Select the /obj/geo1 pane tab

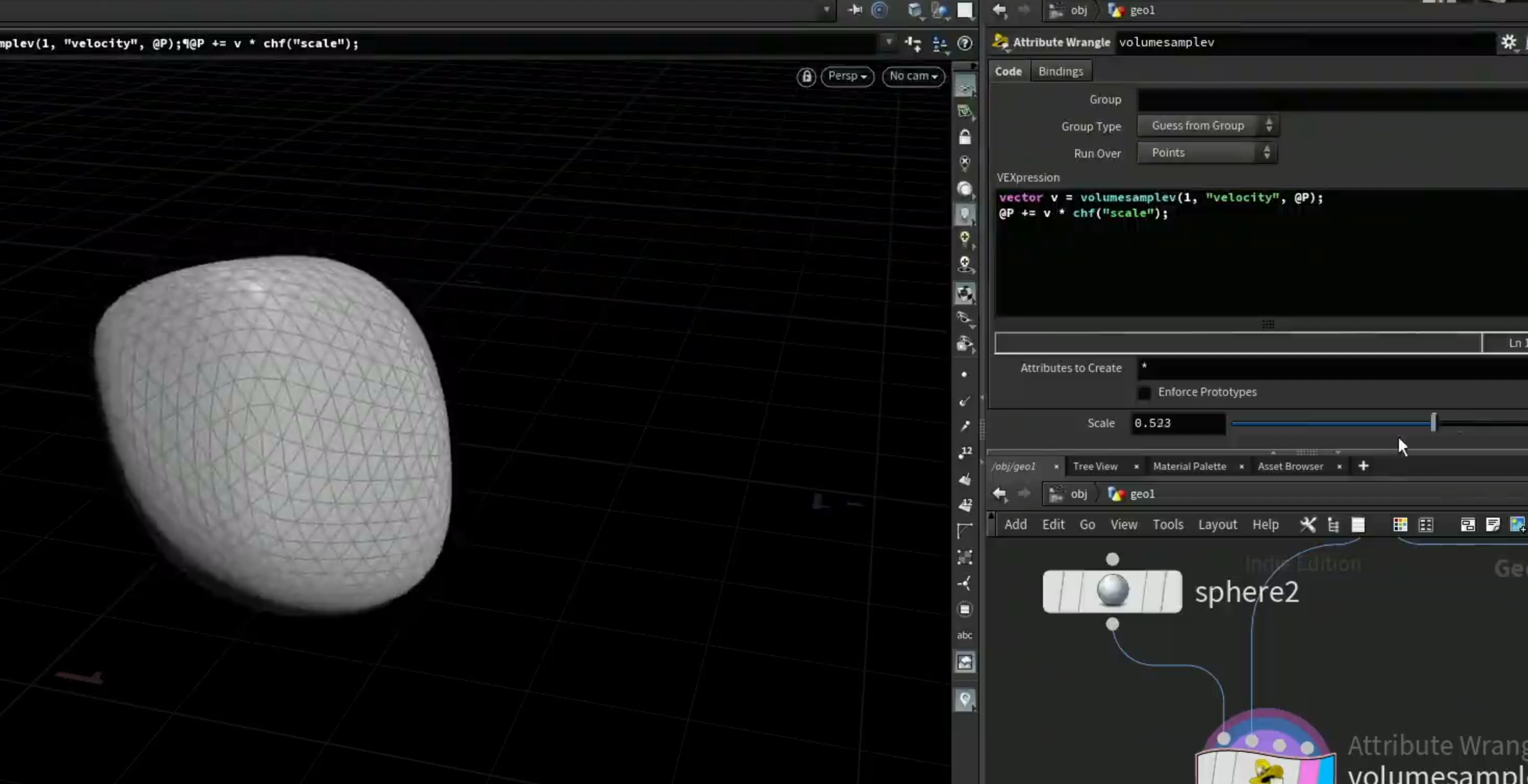point(1013,467)
